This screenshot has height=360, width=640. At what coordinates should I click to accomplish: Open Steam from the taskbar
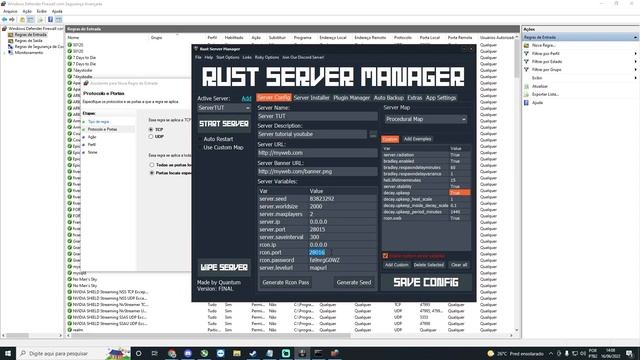(253, 353)
